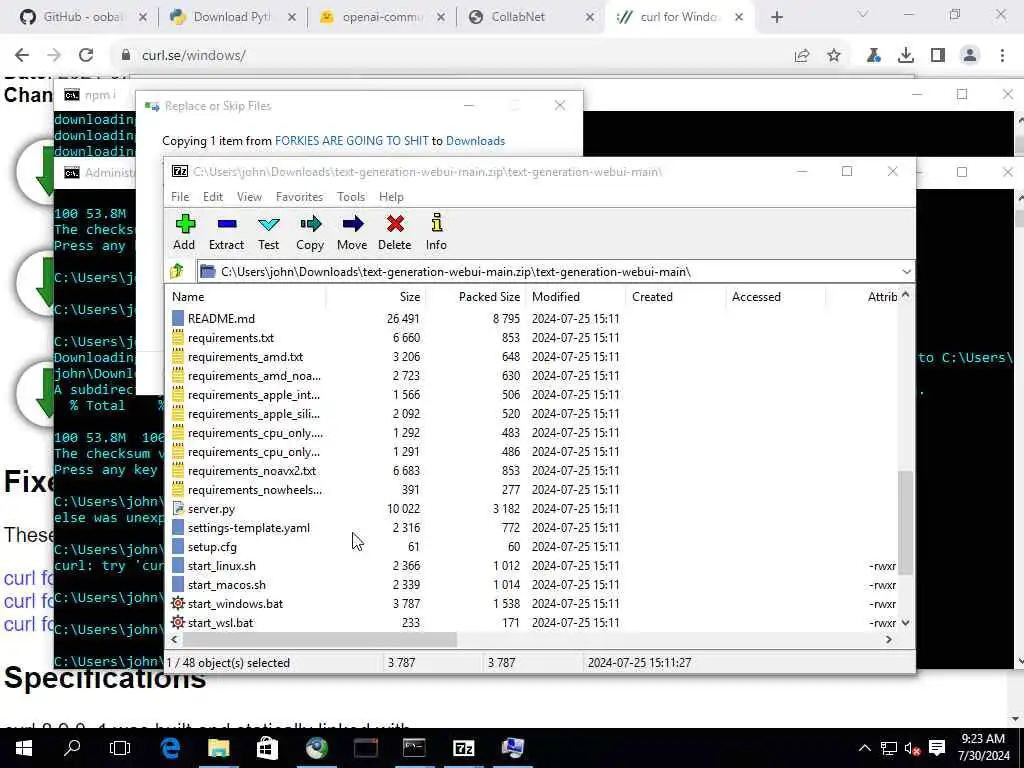The height and width of the screenshot is (768, 1024).
Task: Click the 7-Zip vertical scrollbar thumb
Action: pyautogui.click(x=905, y=522)
